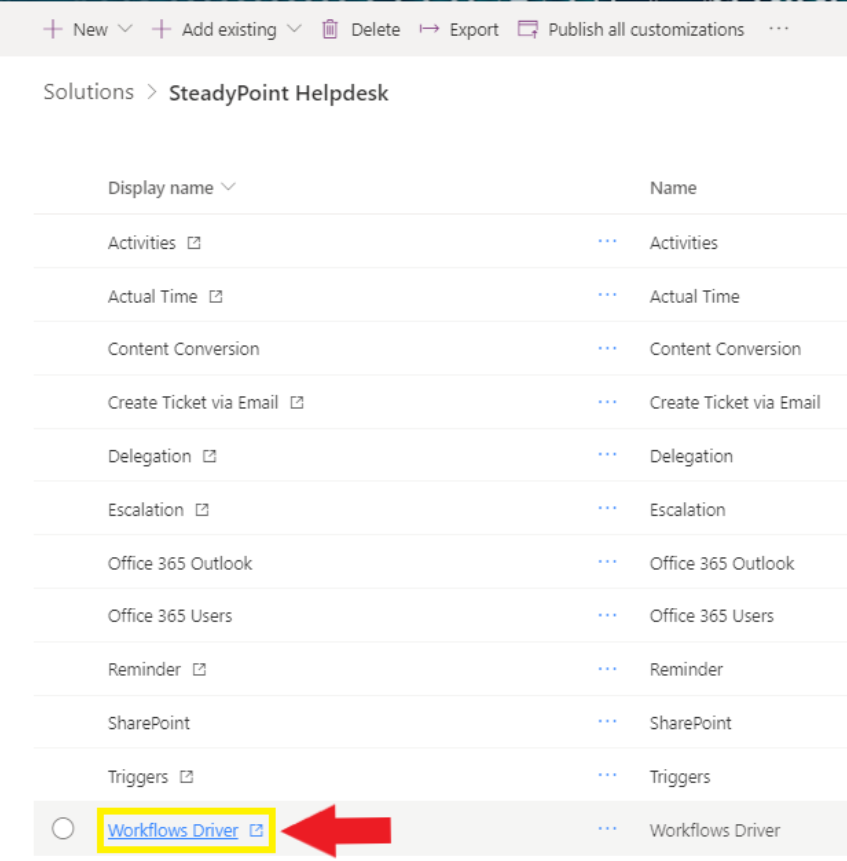Click the Export arrow icon

429,29
